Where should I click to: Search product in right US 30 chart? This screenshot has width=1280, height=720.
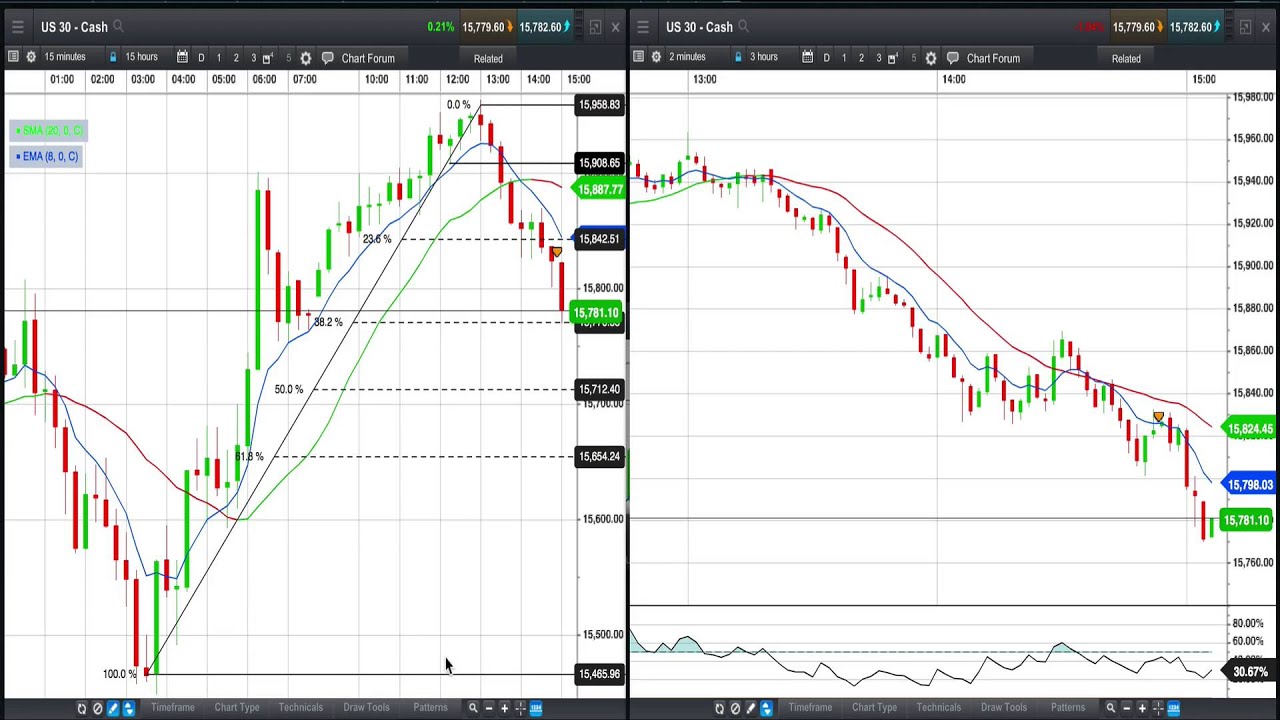coord(743,27)
